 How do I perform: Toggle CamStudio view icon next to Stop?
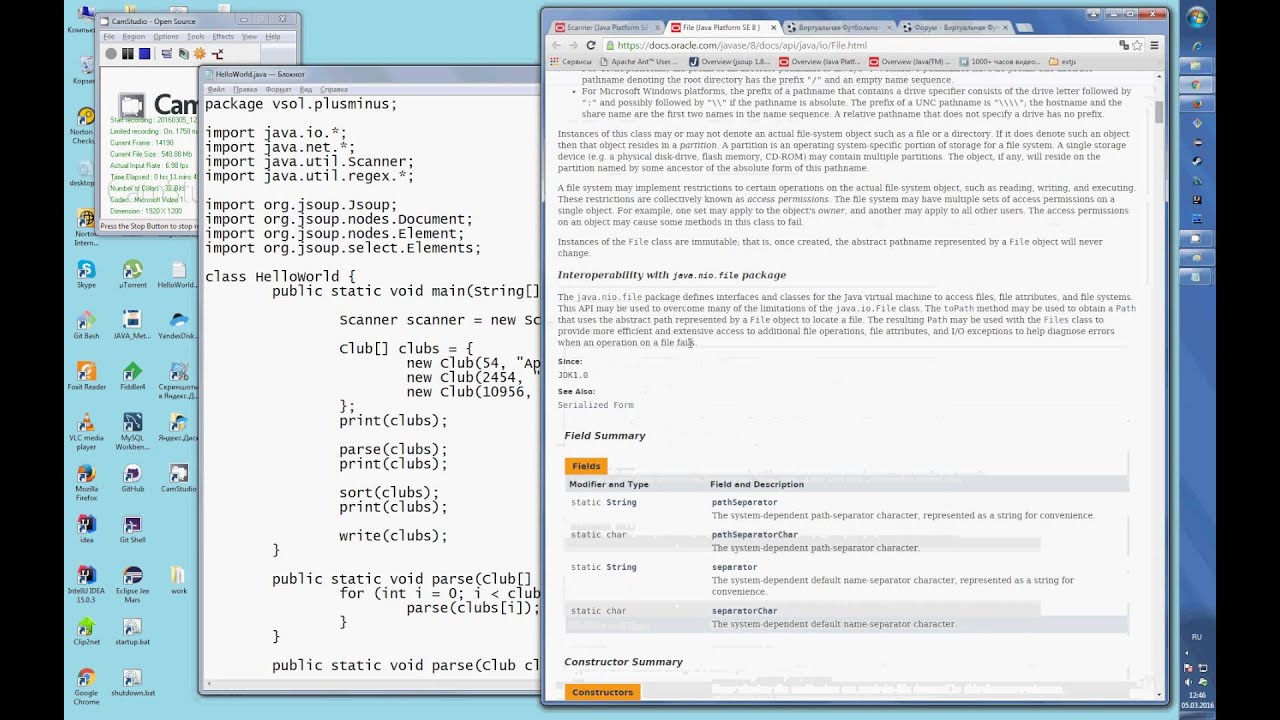[166, 53]
